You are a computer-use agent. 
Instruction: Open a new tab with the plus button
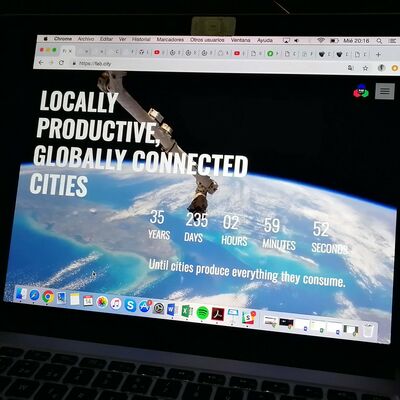pyautogui.click(x=378, y=54)
